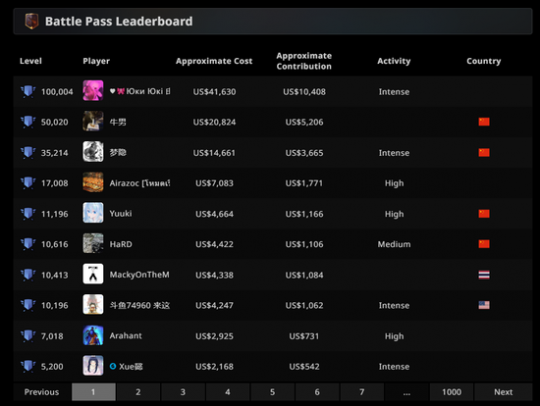Image resolution: width=540 pixels, height=406 pixels.
Task: Go to page 5
Action: coord(272,392)
